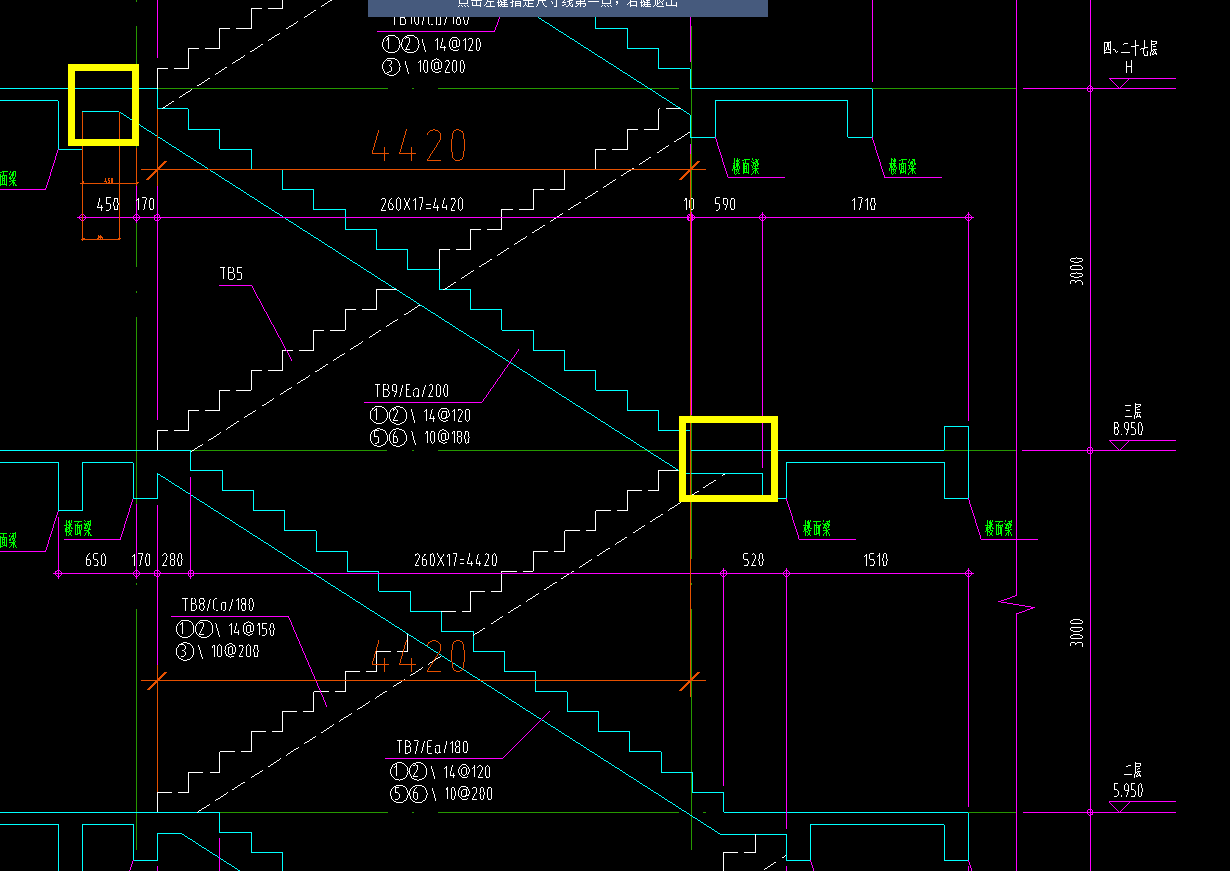Image resolution: width=1230 pixels, height=871 pixels.
Task: Select the 1510 dimension text
Action: 875,560
